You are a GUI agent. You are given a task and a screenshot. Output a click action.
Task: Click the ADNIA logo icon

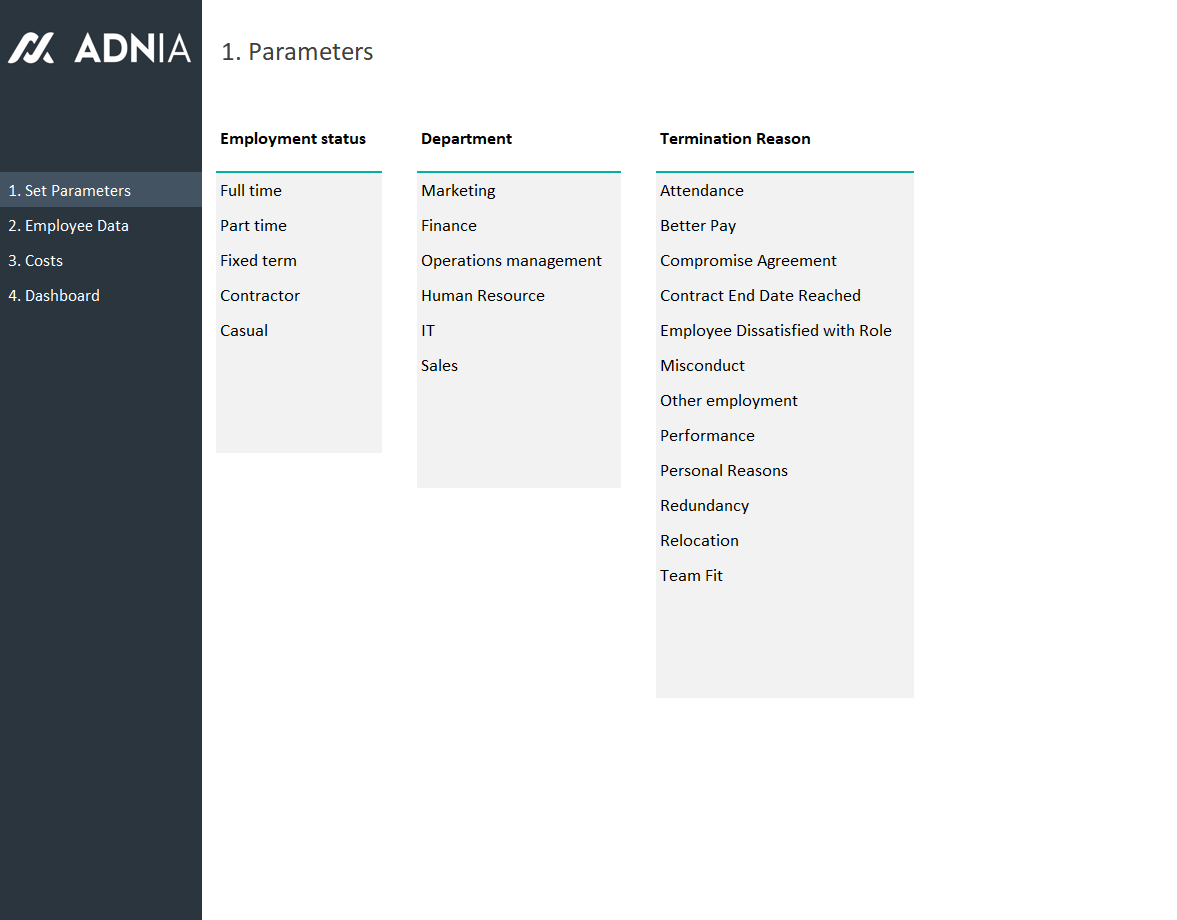tap(31, 48)
